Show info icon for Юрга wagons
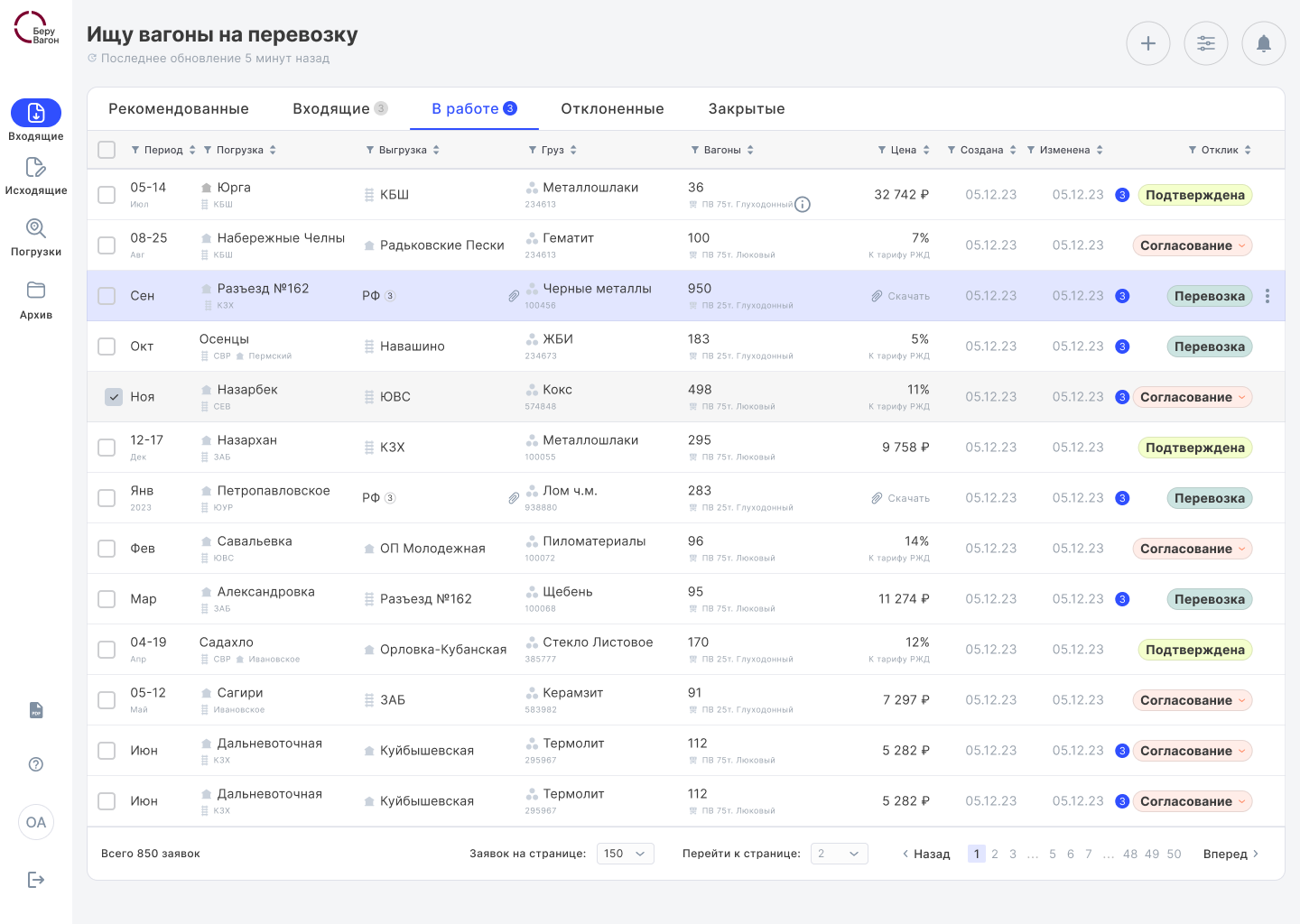The image size is (1300, 924). click(x=802, y=205)
